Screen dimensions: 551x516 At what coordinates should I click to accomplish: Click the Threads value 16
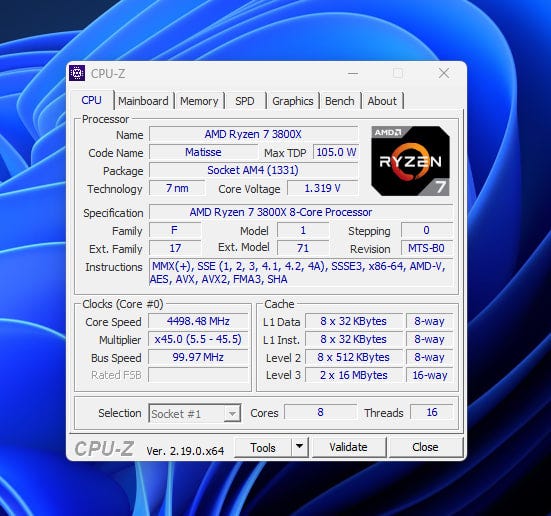(x=432, y=412)
